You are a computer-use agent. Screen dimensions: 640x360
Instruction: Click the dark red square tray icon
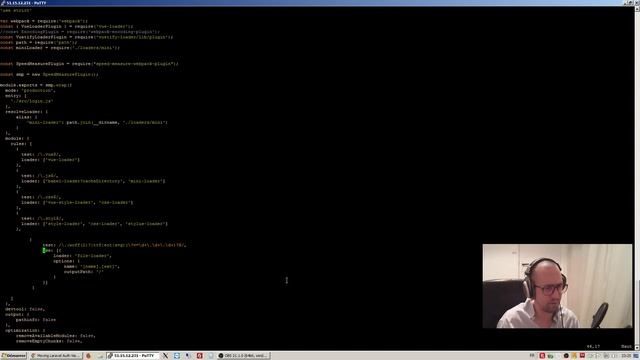[x=582, y=356]
